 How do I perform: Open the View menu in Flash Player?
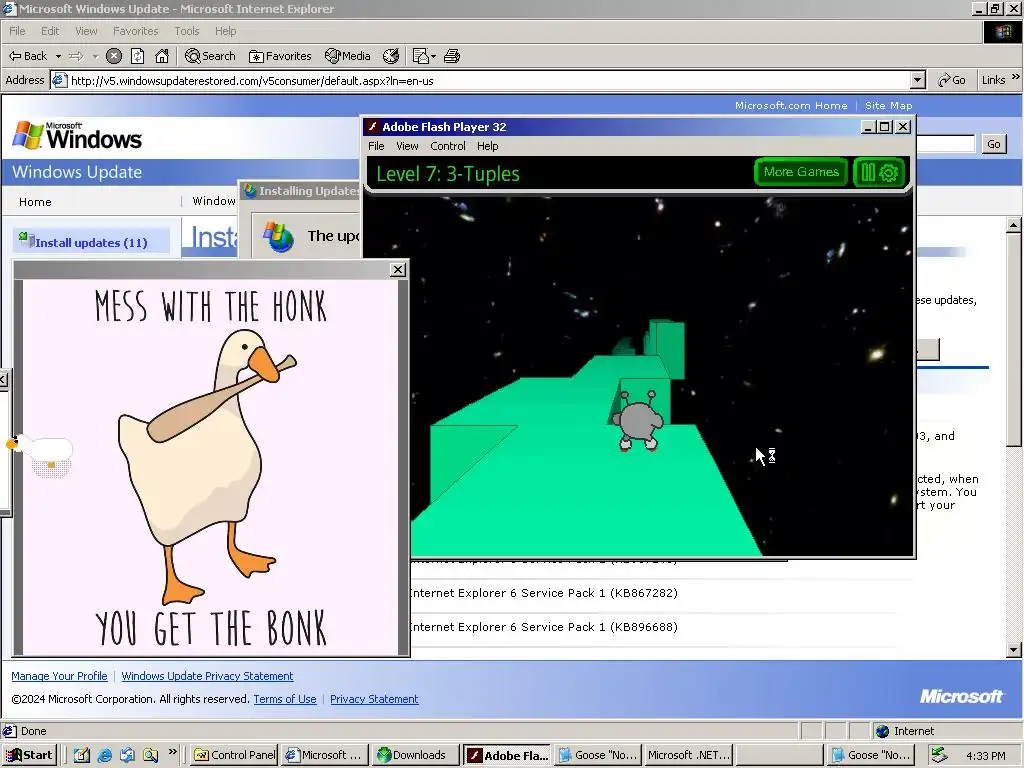[407, 146]
